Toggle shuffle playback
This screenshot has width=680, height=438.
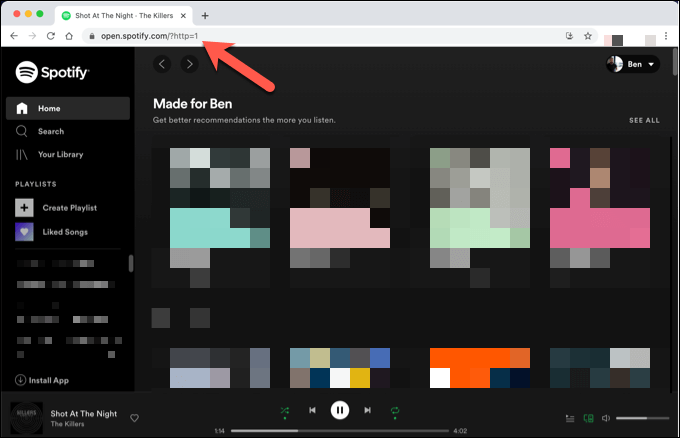pos(285,410)
